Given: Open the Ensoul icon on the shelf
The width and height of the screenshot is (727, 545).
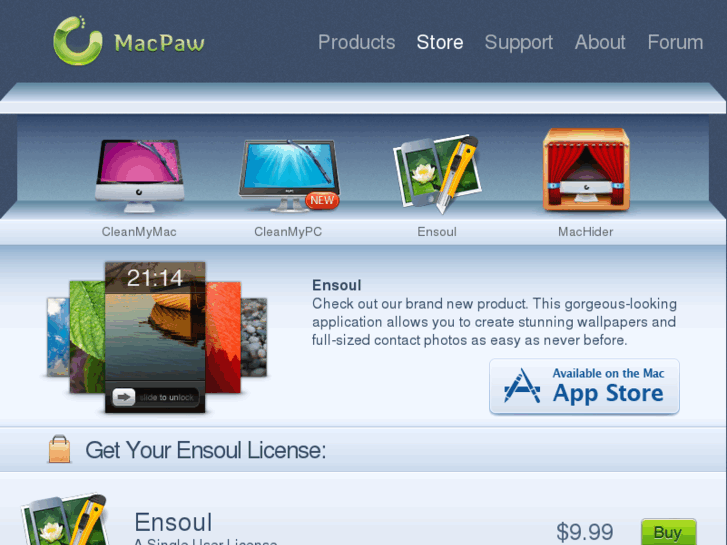Looking at the screenshot, I should tap(437, 174).
